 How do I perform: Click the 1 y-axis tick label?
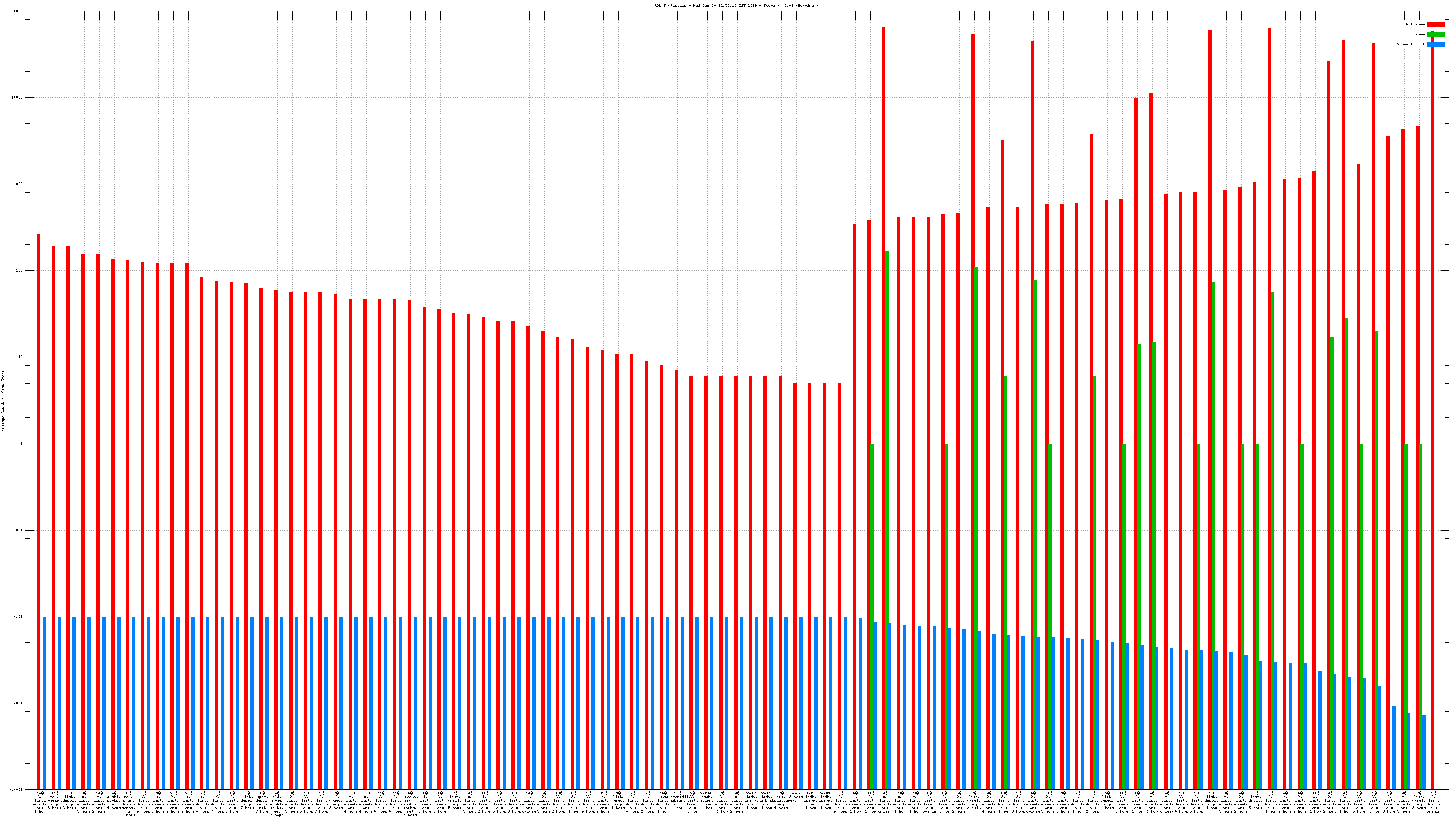coord(21,444)
